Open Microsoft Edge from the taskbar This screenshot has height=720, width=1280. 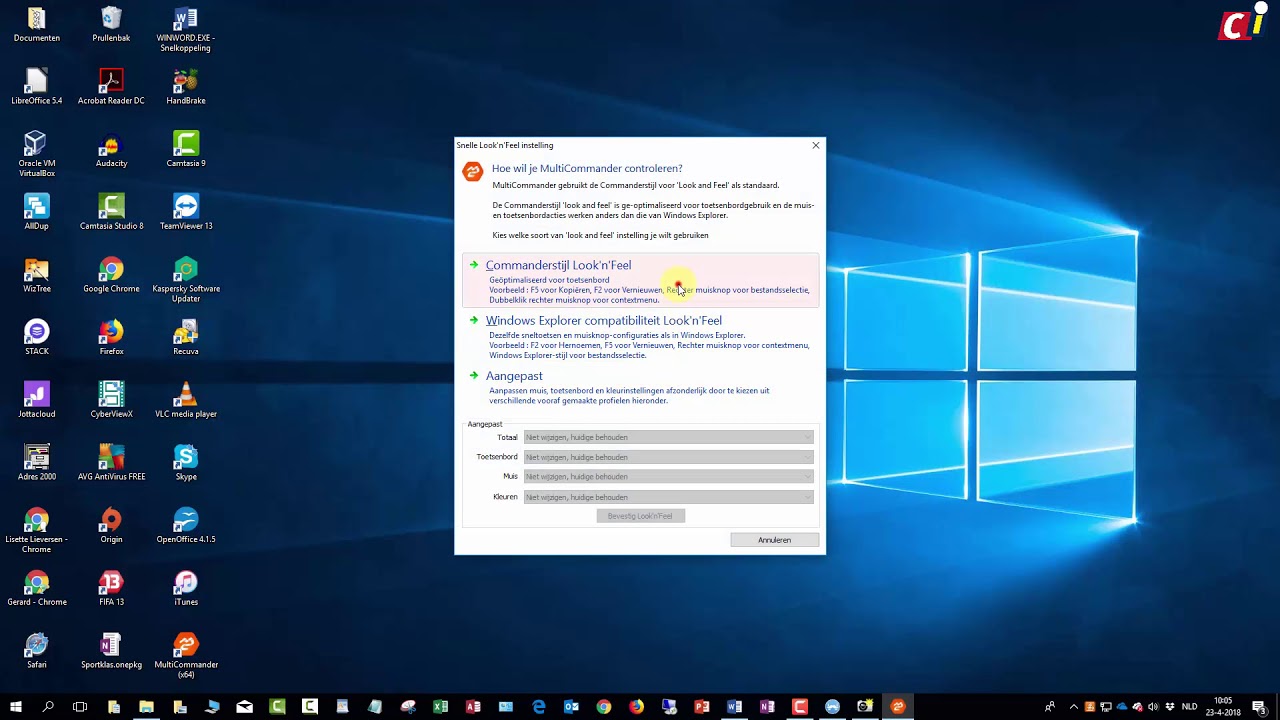coord(539,707)
